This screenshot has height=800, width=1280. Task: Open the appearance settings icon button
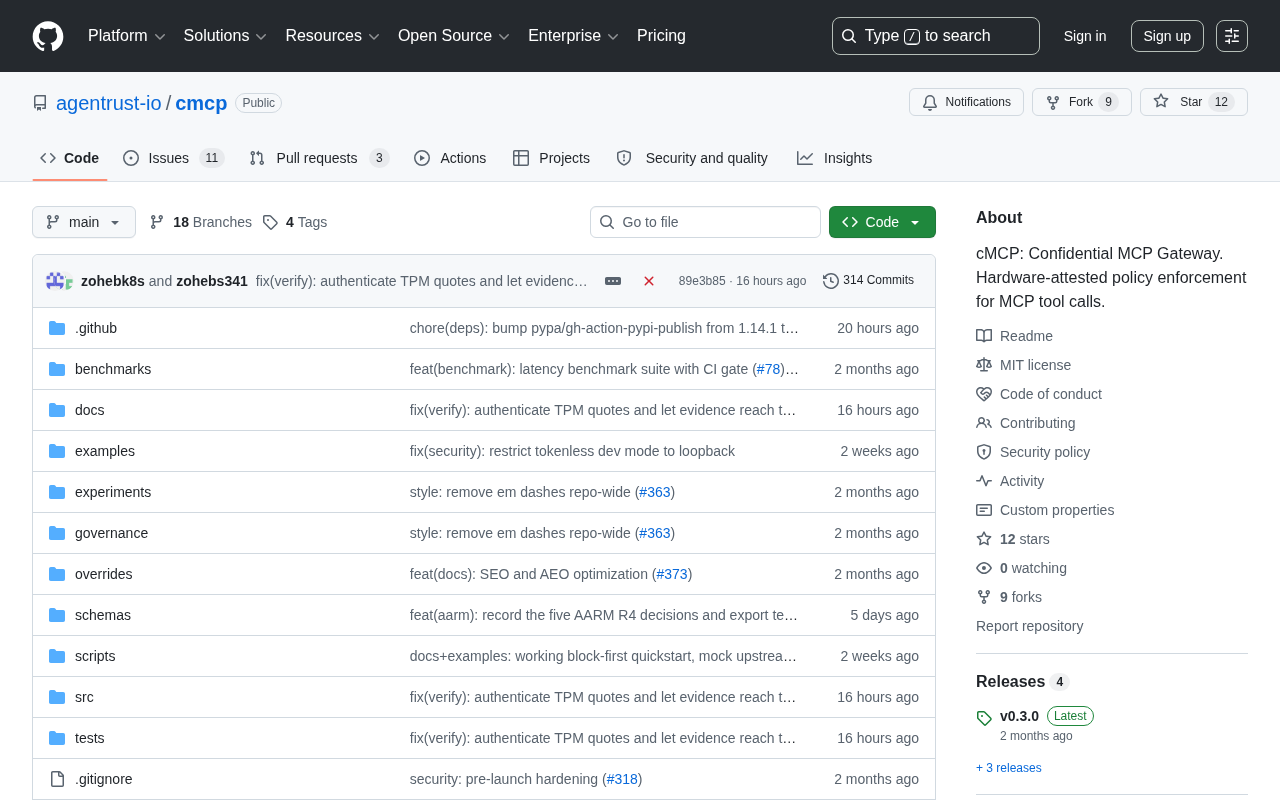1232,36
